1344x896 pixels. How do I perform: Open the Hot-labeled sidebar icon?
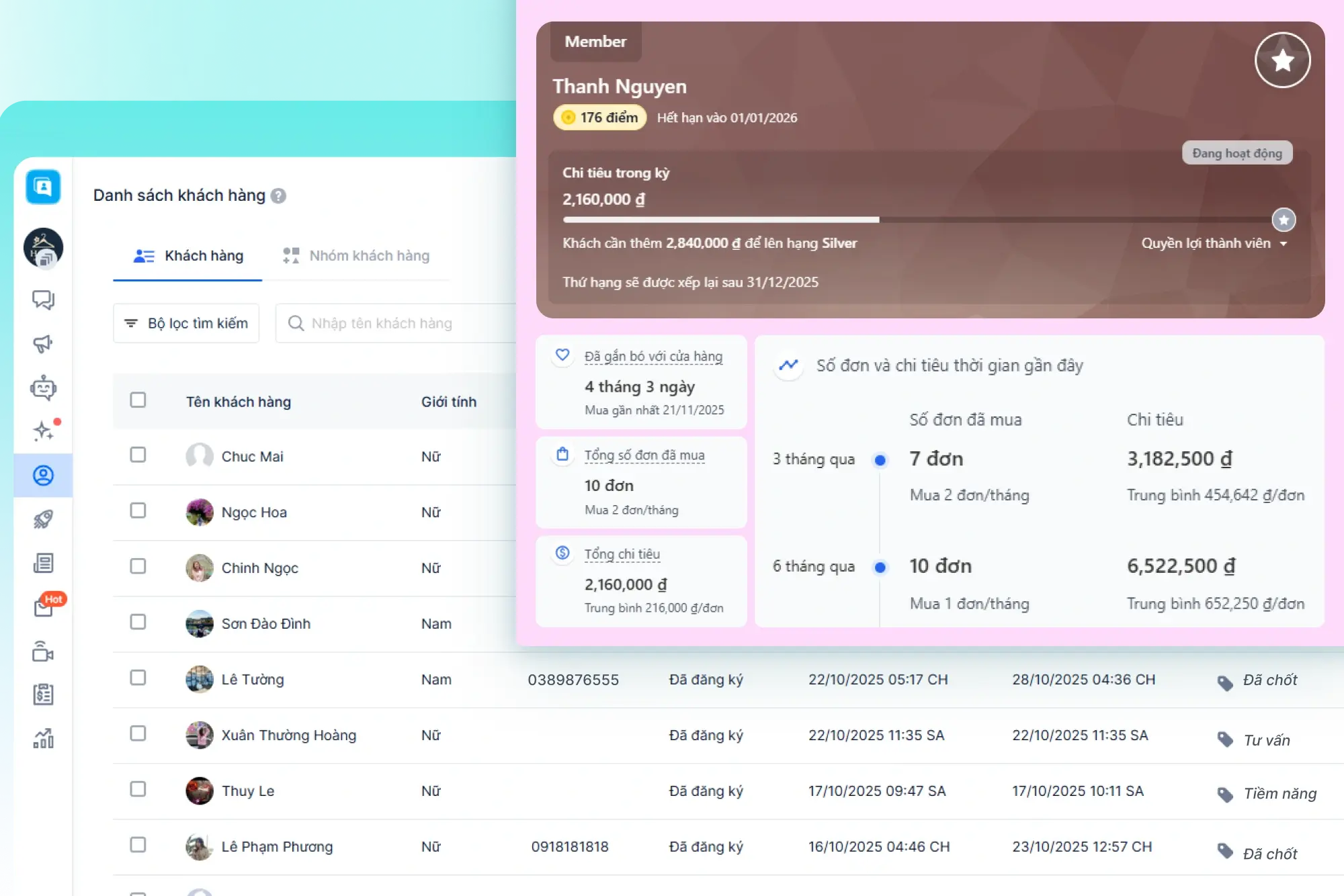click(x=44, y=607)
